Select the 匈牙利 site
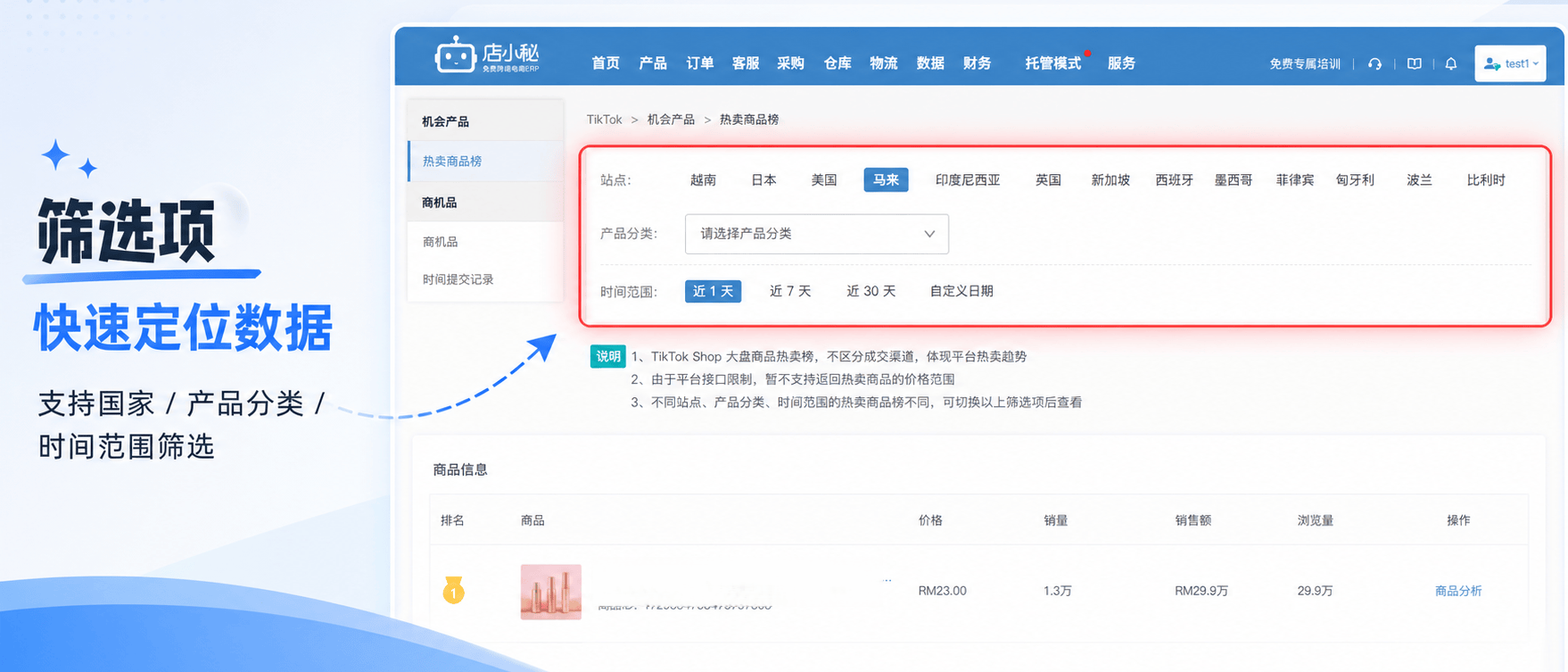The image size is (1568, 672). [1355, 180]
